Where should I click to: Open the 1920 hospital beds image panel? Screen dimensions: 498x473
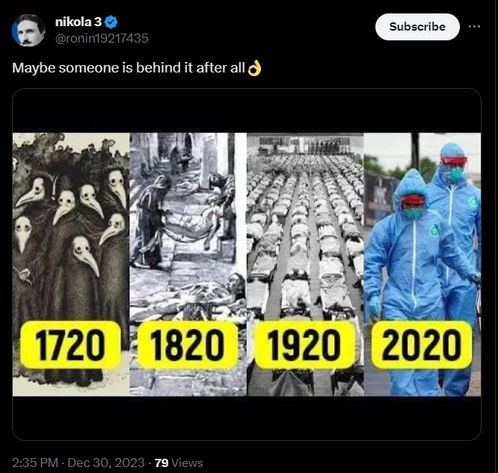(305, 264)
